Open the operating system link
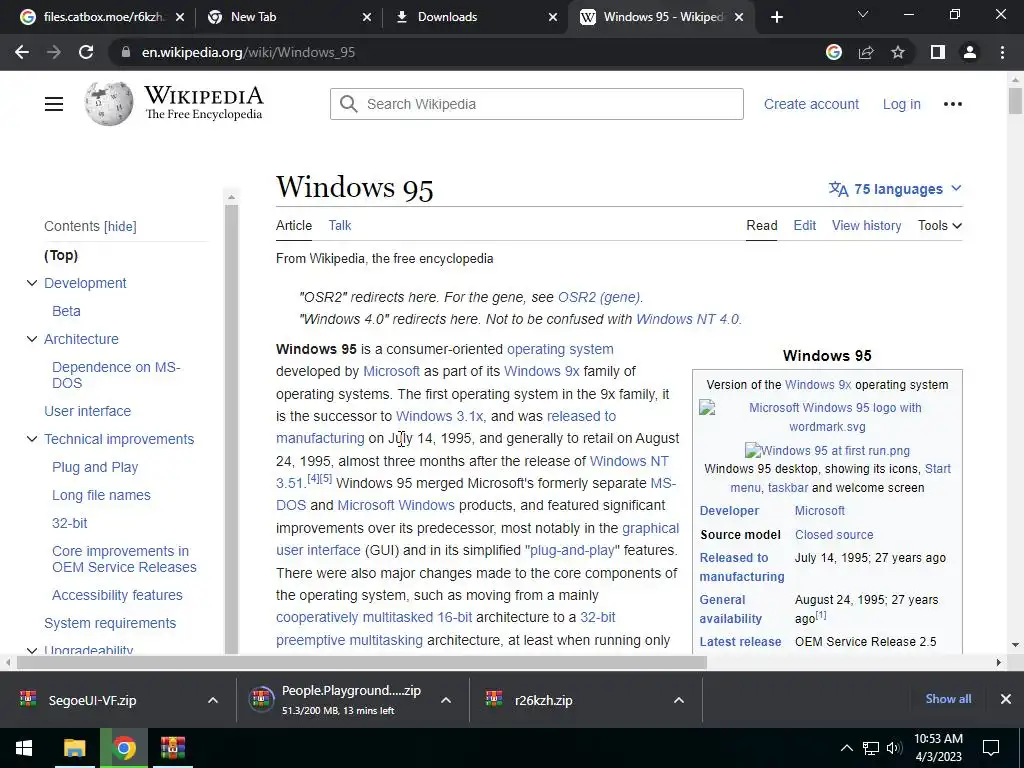The image size is (1024, 768). (x=560, y=349)
